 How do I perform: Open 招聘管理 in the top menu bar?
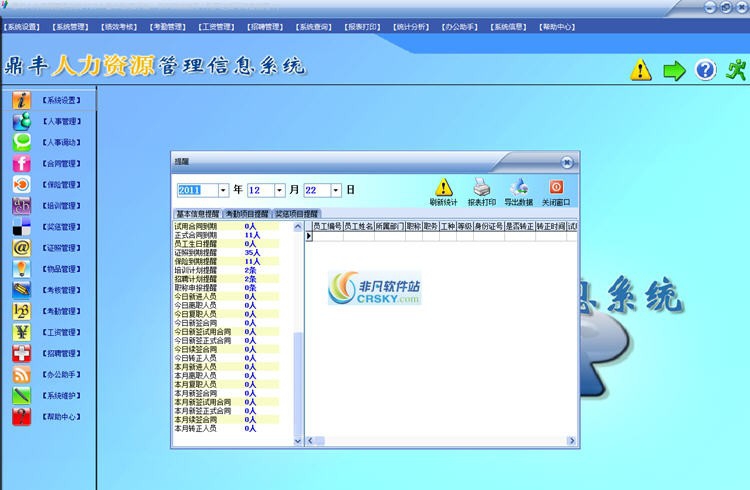(x=265, y=27)
